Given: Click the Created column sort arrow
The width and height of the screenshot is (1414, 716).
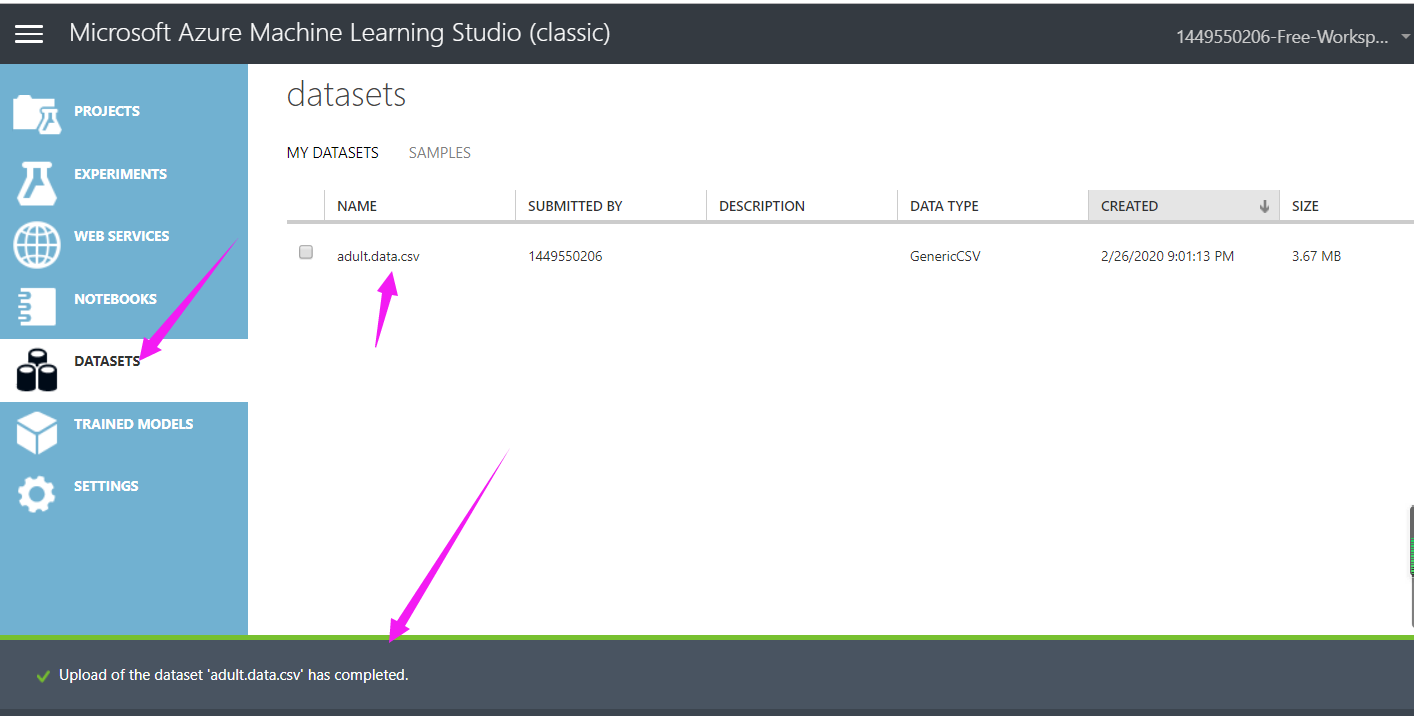Looking at the screenshot, I should click(x=1264, y=206).
